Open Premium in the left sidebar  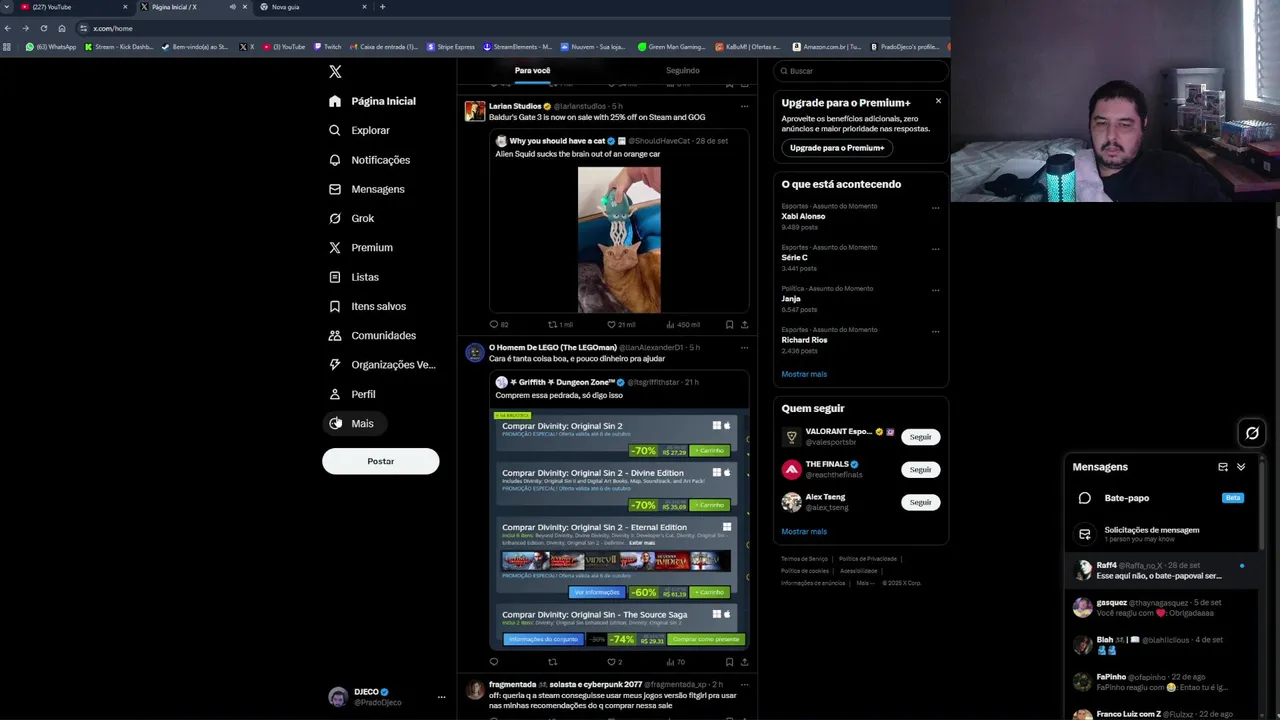pos(360,247)
